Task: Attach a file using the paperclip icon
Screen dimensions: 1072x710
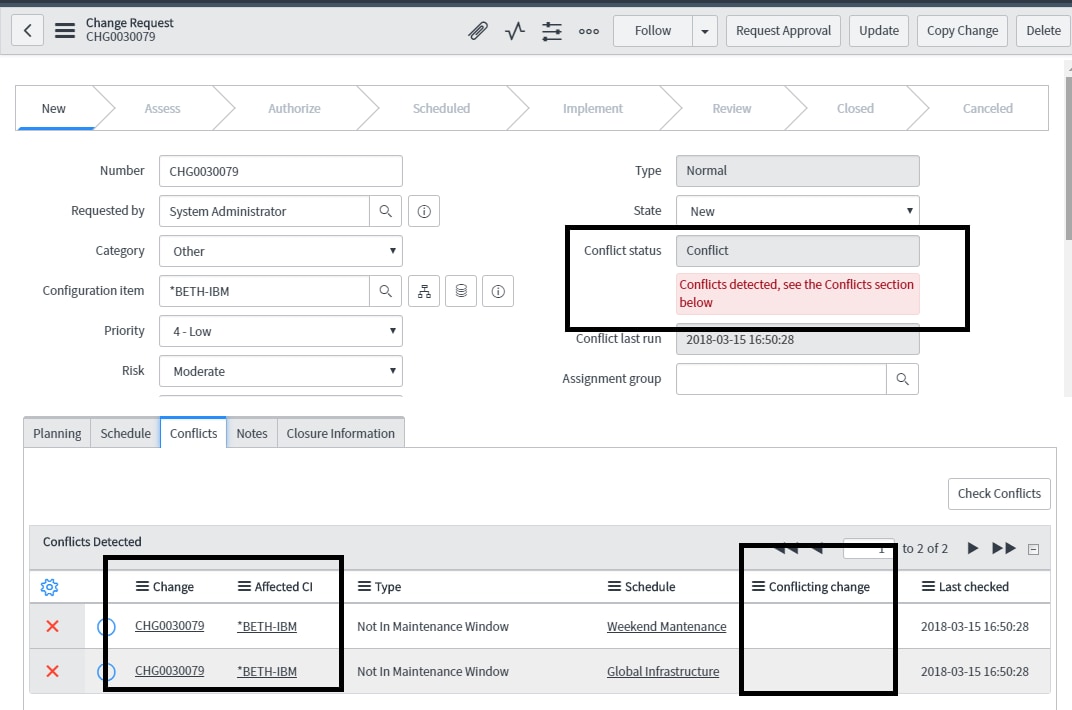Action: [477, 30]
